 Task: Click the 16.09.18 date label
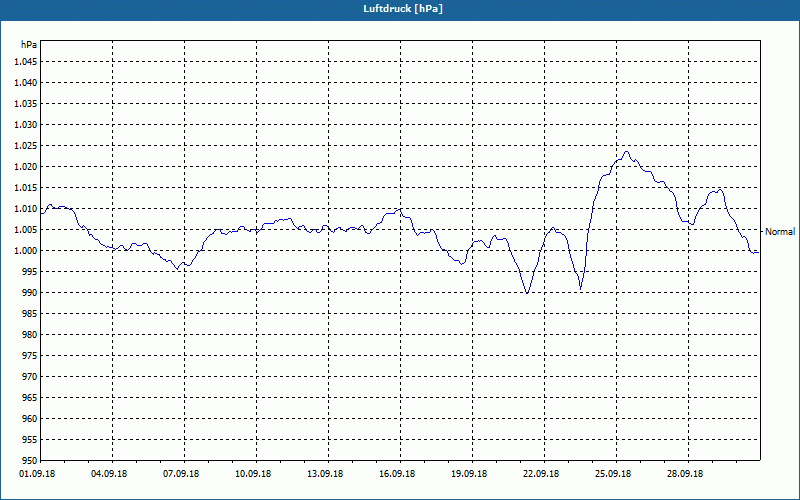[397, 473]
